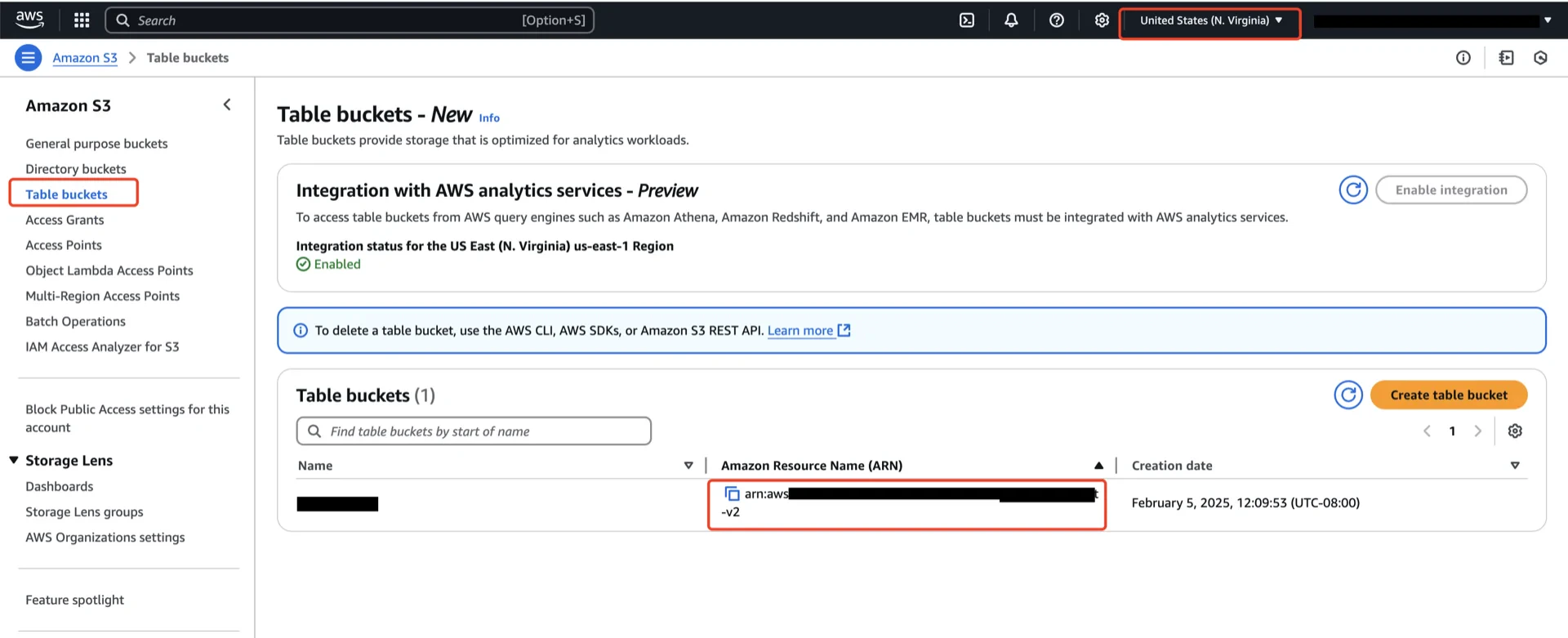Viewport: 1568px width, 638px height.
Task: Go to the previous page arrow
Action: pos(1427,431)
